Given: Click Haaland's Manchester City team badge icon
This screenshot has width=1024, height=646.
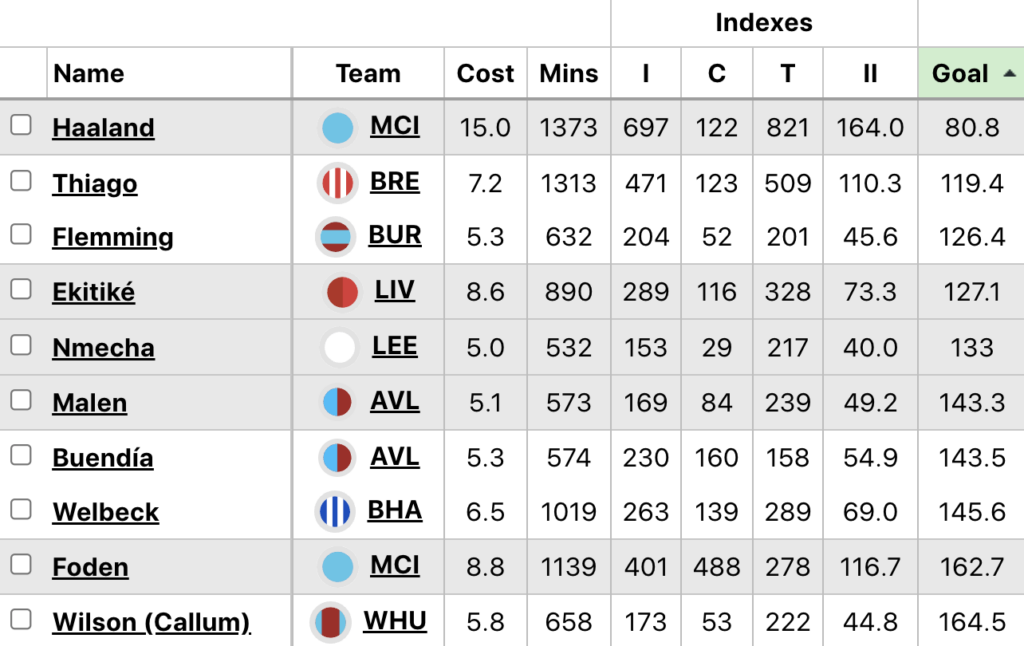Looking at the screenshot, I should pyautogui.click(x=338, y=128).
